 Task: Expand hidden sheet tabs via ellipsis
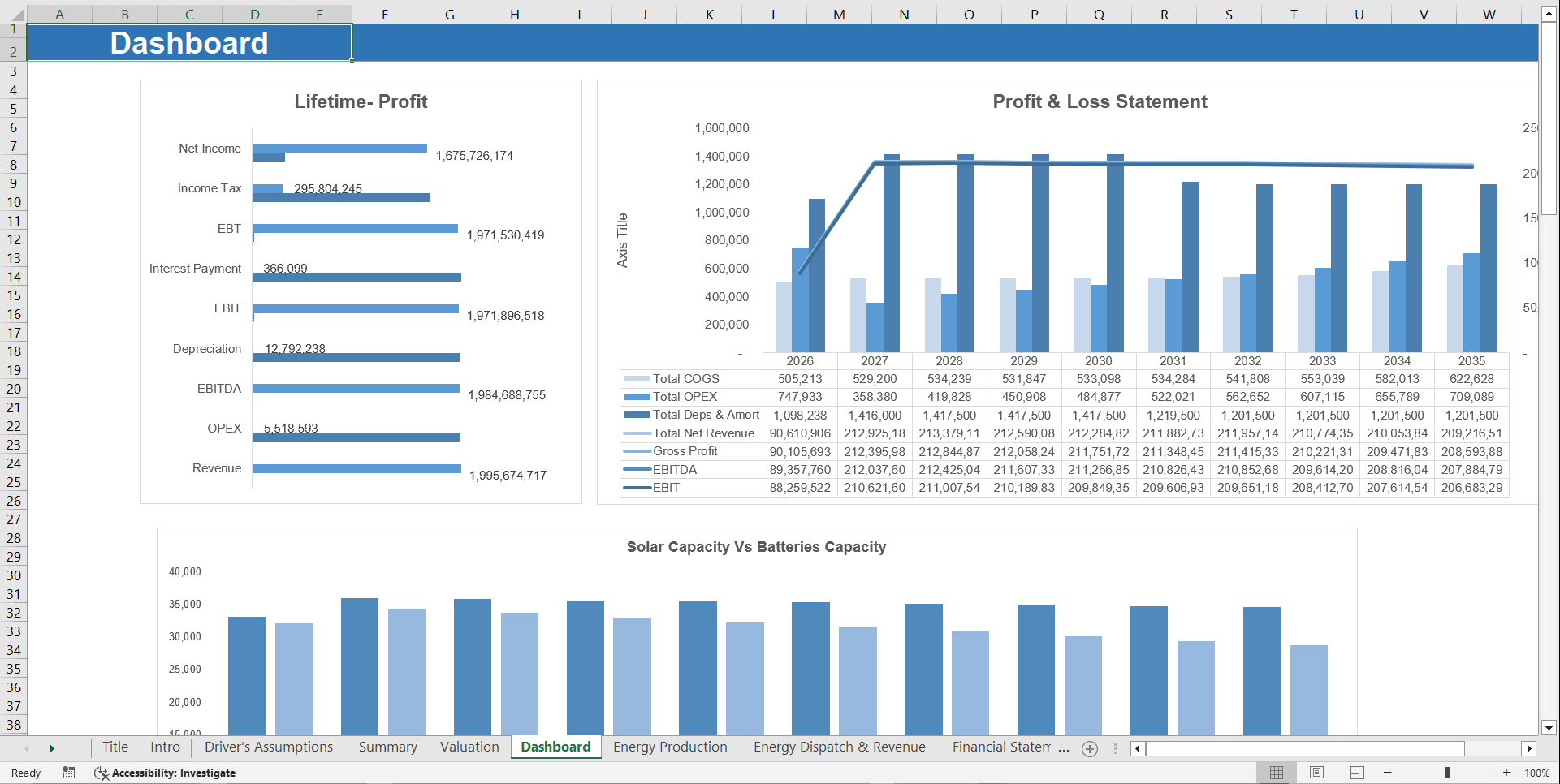click(x=1065, y=748)
